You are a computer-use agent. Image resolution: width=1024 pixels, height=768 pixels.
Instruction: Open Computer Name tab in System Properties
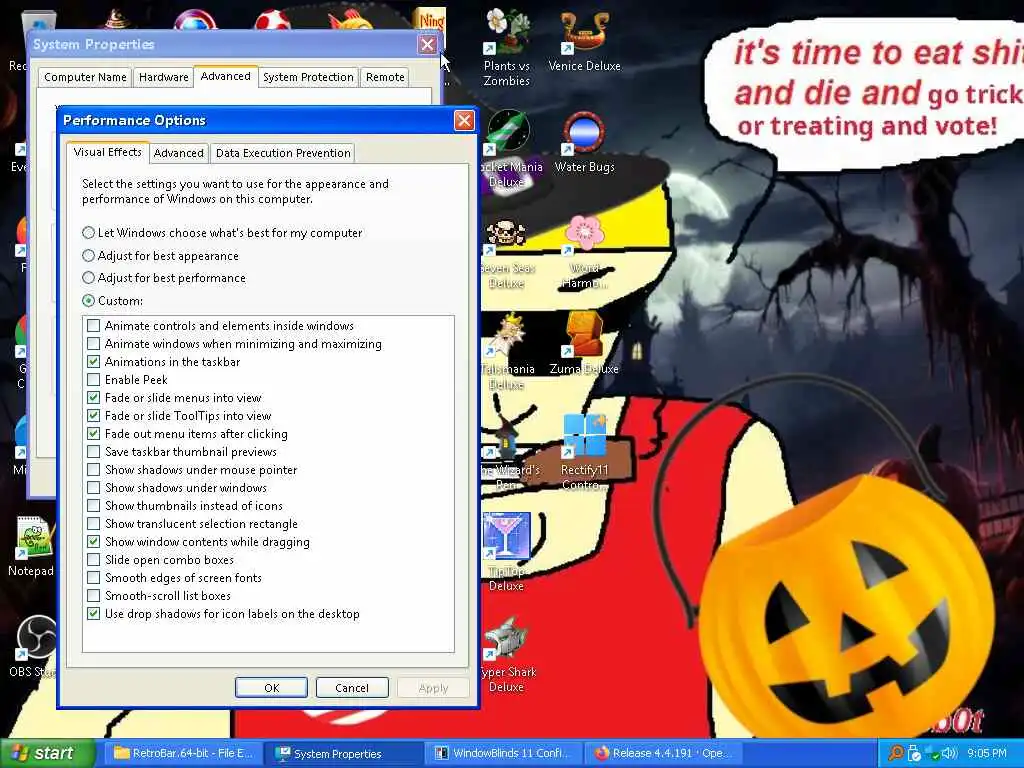pos(85,77)
